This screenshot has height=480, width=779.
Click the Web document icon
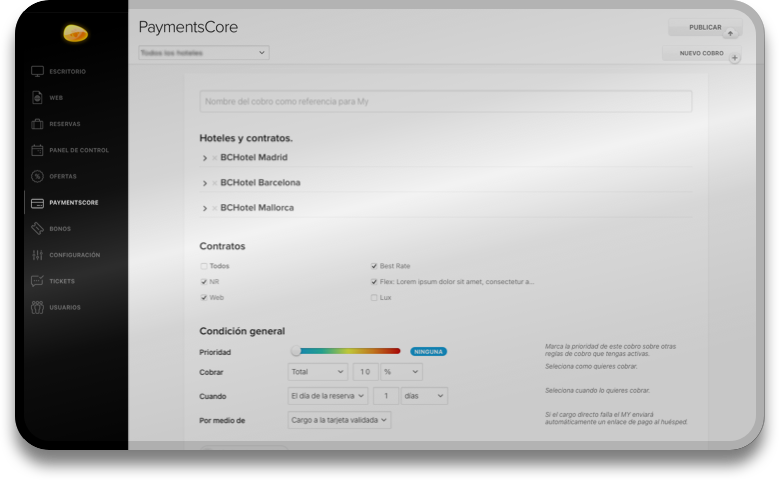click(x=37, y=97)
